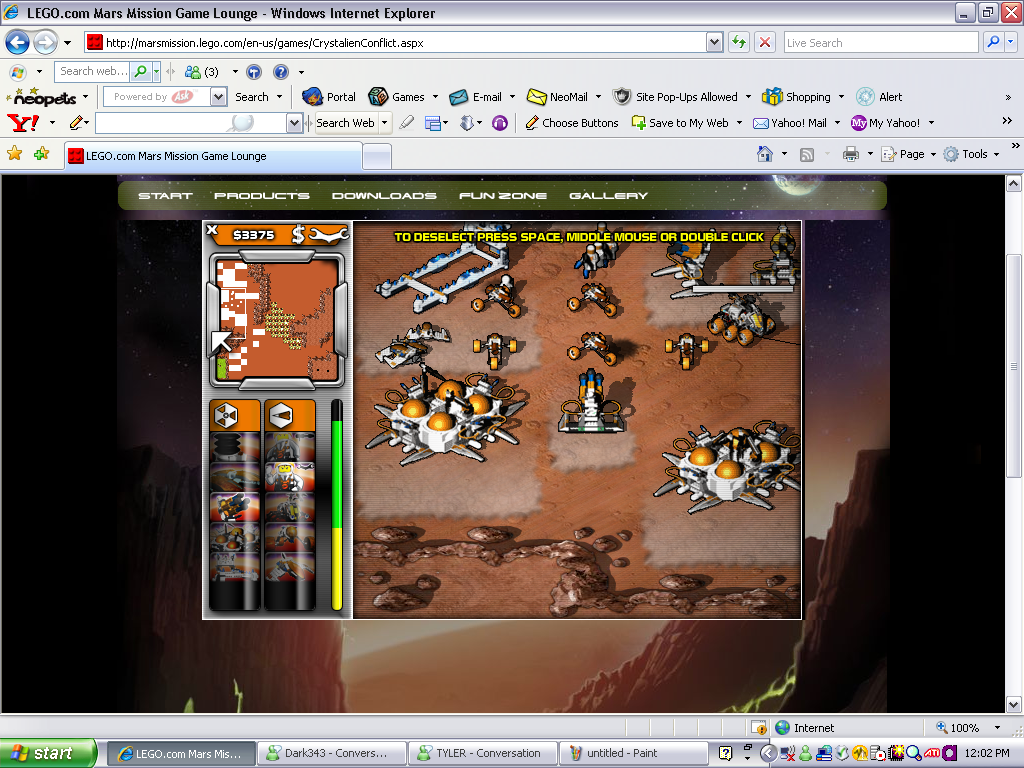Click the Live Search input box
1024x768 pixels.
click(881, 42)
